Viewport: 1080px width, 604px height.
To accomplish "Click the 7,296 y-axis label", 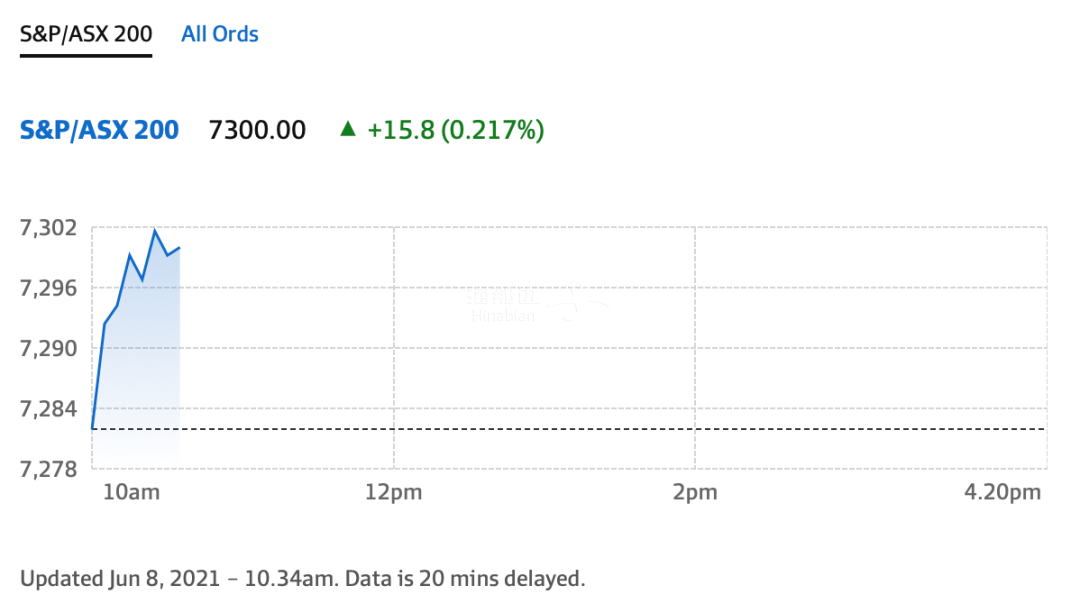I will click(48, 288).
